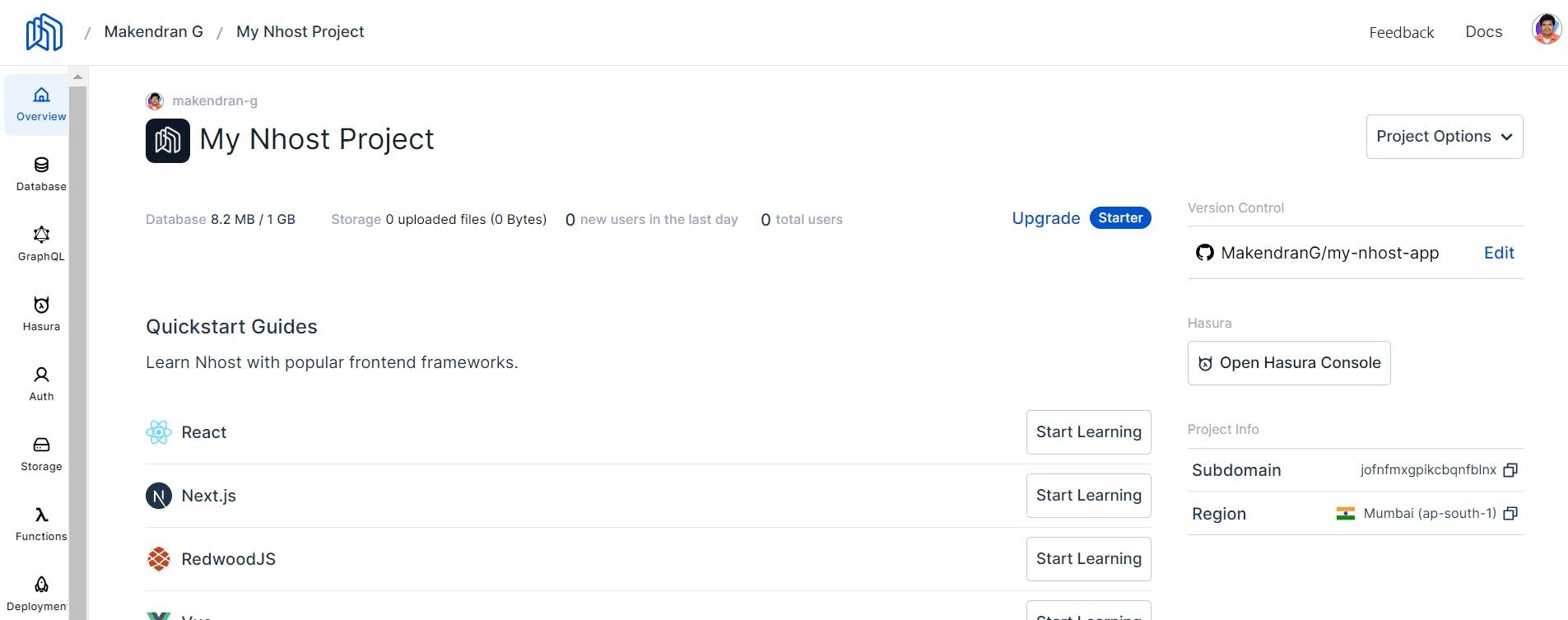Start Learning the React quickstart guide
Screen dimensions: 1568x620
[x=1088, y=432]
